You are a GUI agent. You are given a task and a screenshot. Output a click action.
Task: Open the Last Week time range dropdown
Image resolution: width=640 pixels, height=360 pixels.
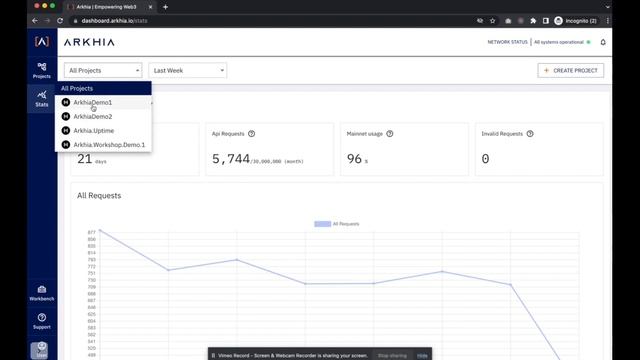pos(188,70)
